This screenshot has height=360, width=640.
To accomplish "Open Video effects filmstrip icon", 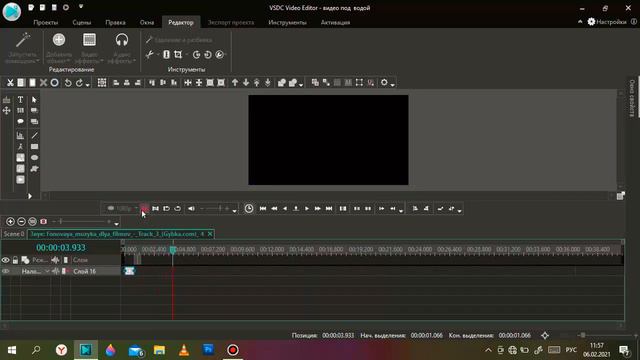I will pyautogui.click(x=89, y=40).
